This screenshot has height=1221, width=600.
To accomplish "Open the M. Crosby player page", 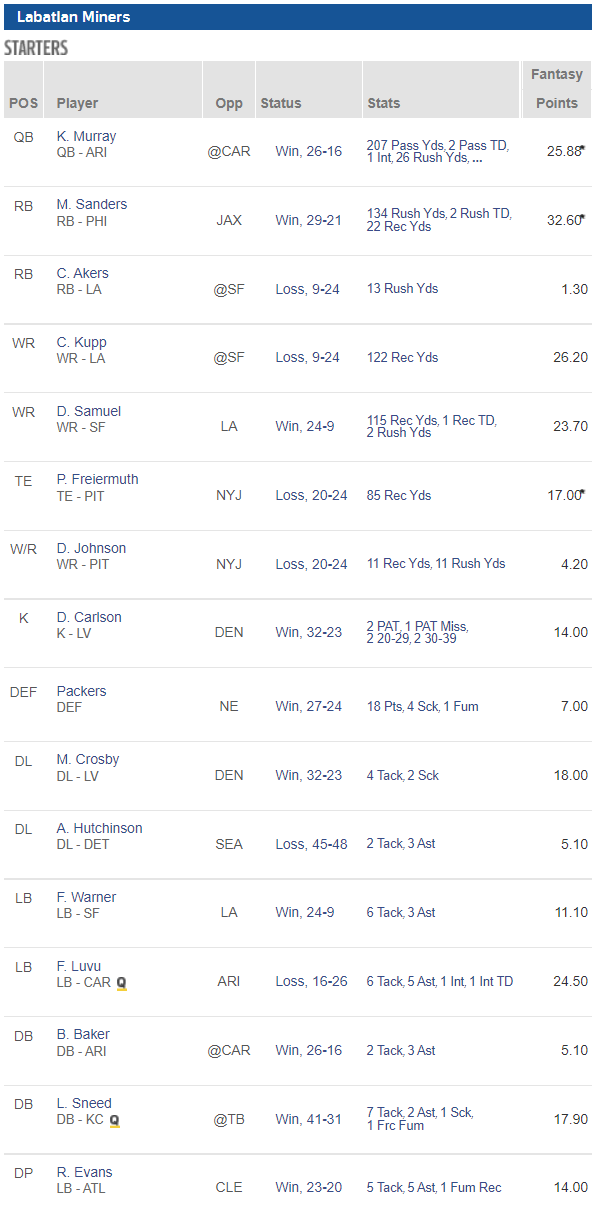I will click(x=87, y=759).
